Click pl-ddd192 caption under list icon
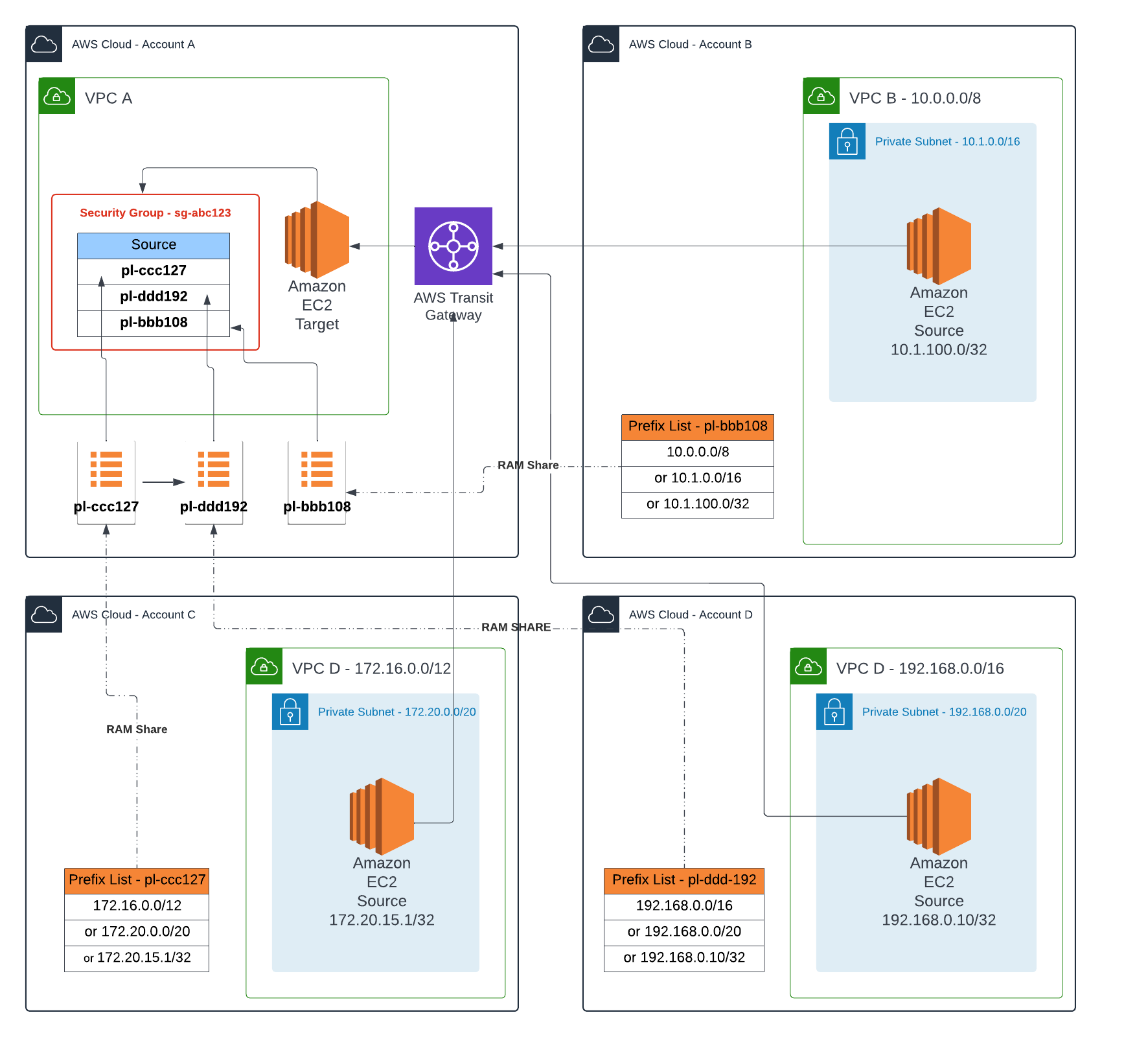Image resolution: width=1148 pixels, height=1037 pixels. [214, 506]
